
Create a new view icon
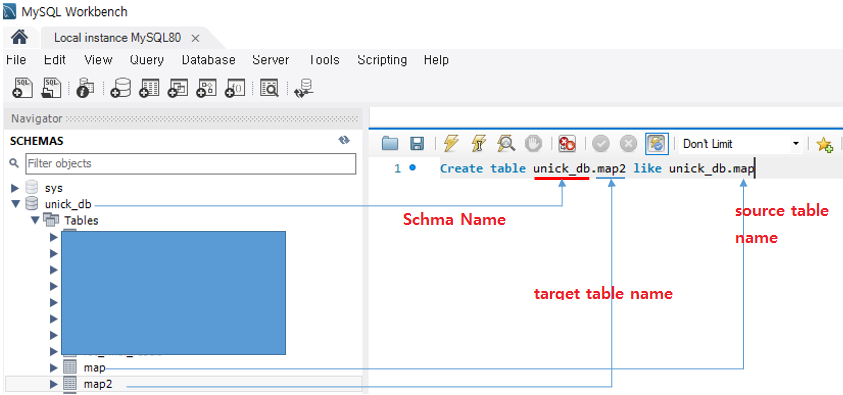pos(178,88)
